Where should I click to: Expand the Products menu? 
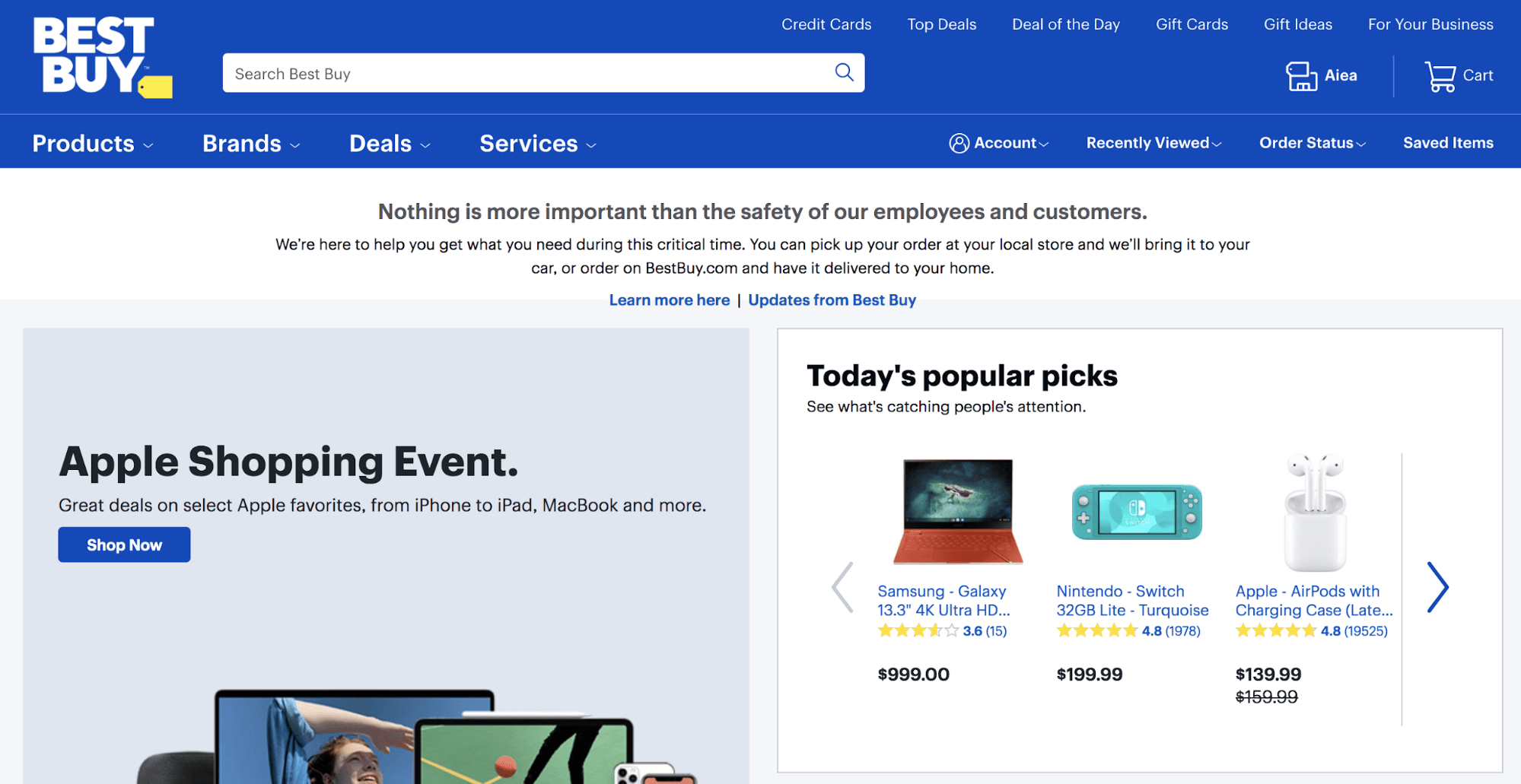click(93, 143)
